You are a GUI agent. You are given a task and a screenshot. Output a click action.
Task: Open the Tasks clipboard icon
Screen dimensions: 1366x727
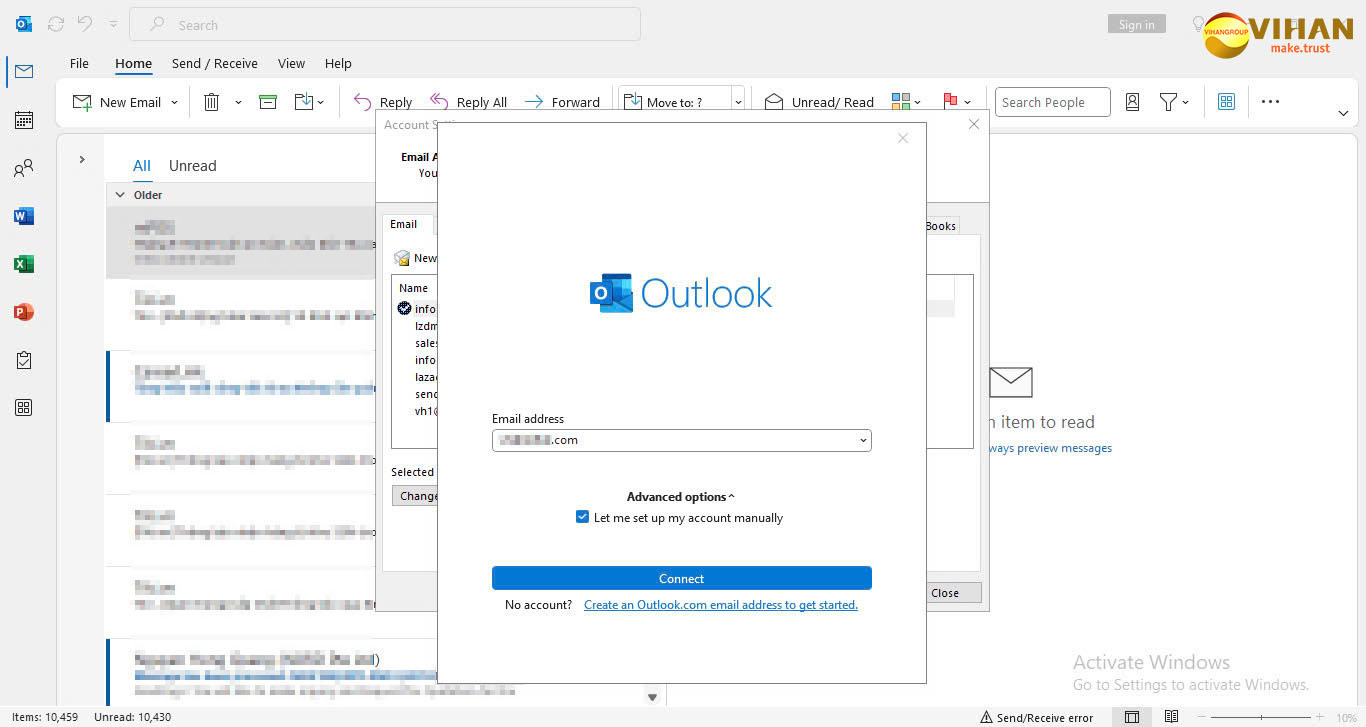pyautogui.click(x=24, y=360)
